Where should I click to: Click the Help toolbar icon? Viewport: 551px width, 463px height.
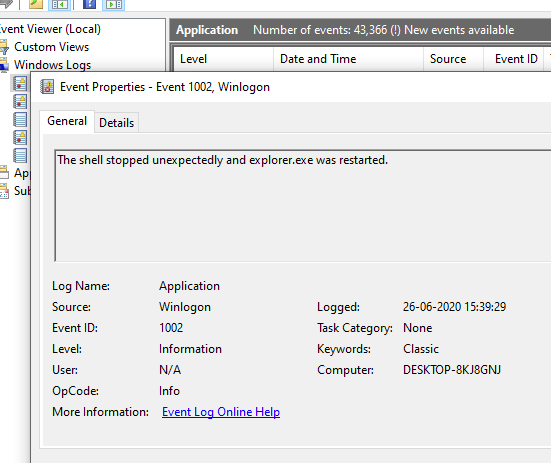coord(89,4)
